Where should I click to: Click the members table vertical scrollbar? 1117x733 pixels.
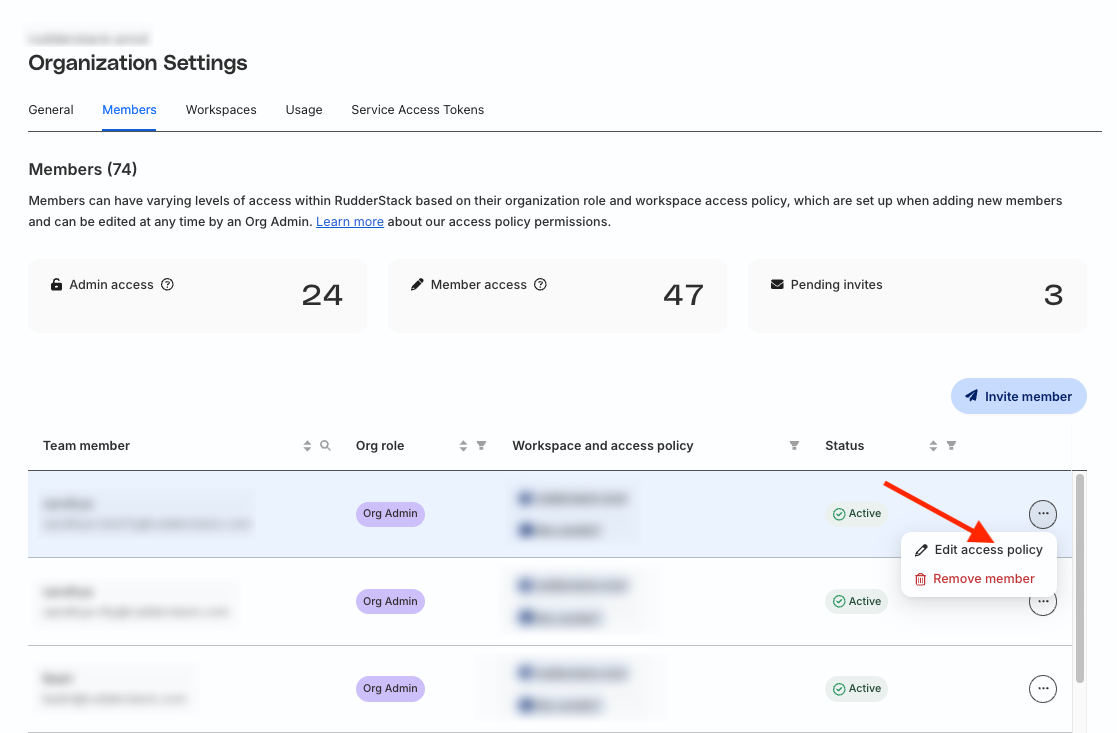[1080, 578]
